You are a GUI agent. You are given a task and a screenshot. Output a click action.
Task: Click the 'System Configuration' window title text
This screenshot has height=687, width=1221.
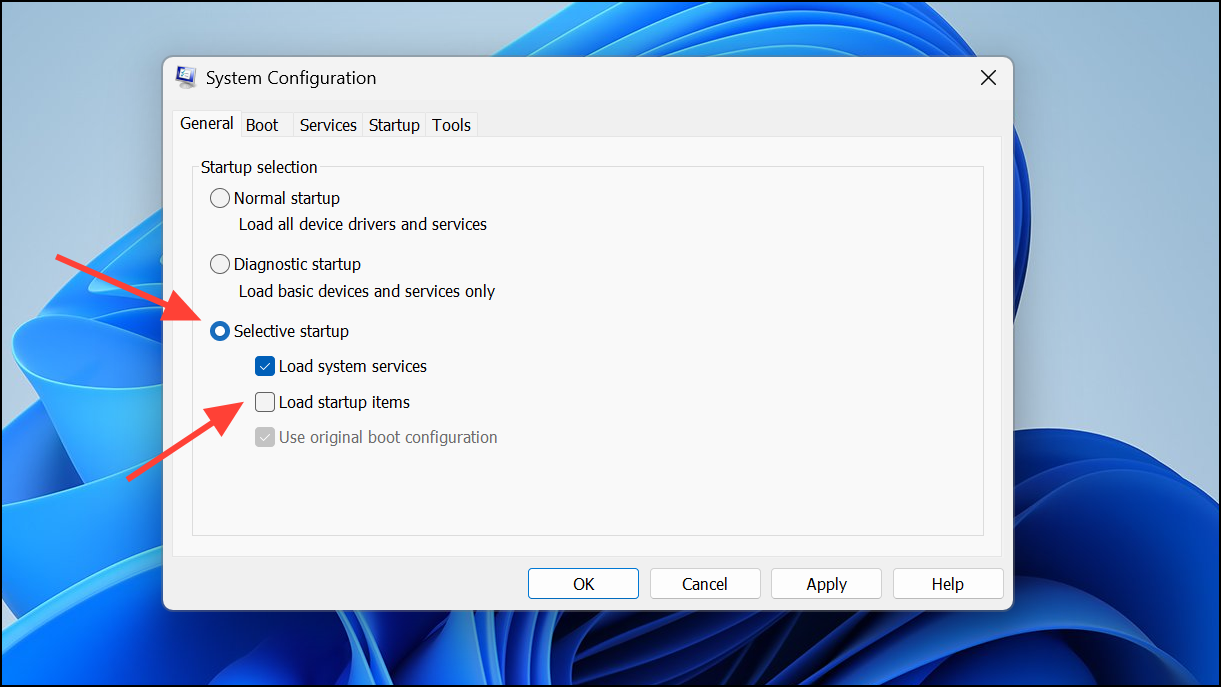tap(291, 78)
